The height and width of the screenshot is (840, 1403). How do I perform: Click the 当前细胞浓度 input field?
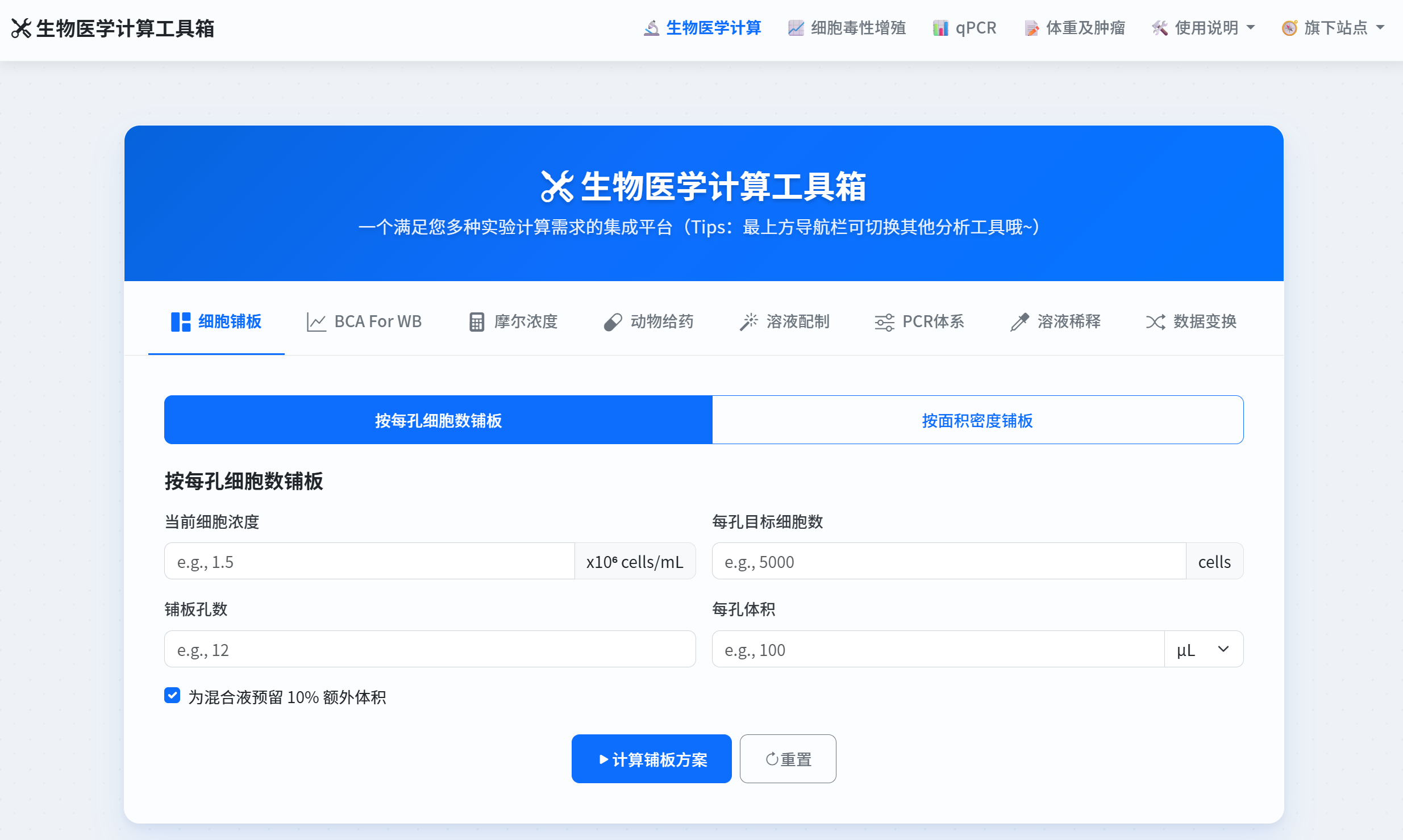pos(369,562)
